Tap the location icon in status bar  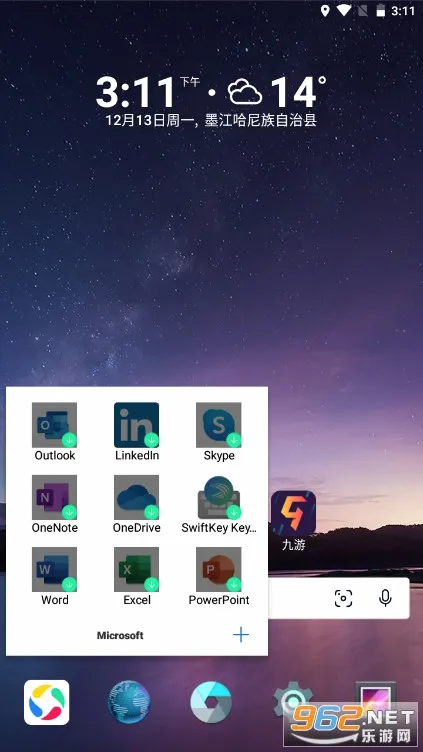pyautogui.click(x=325, y=11)
